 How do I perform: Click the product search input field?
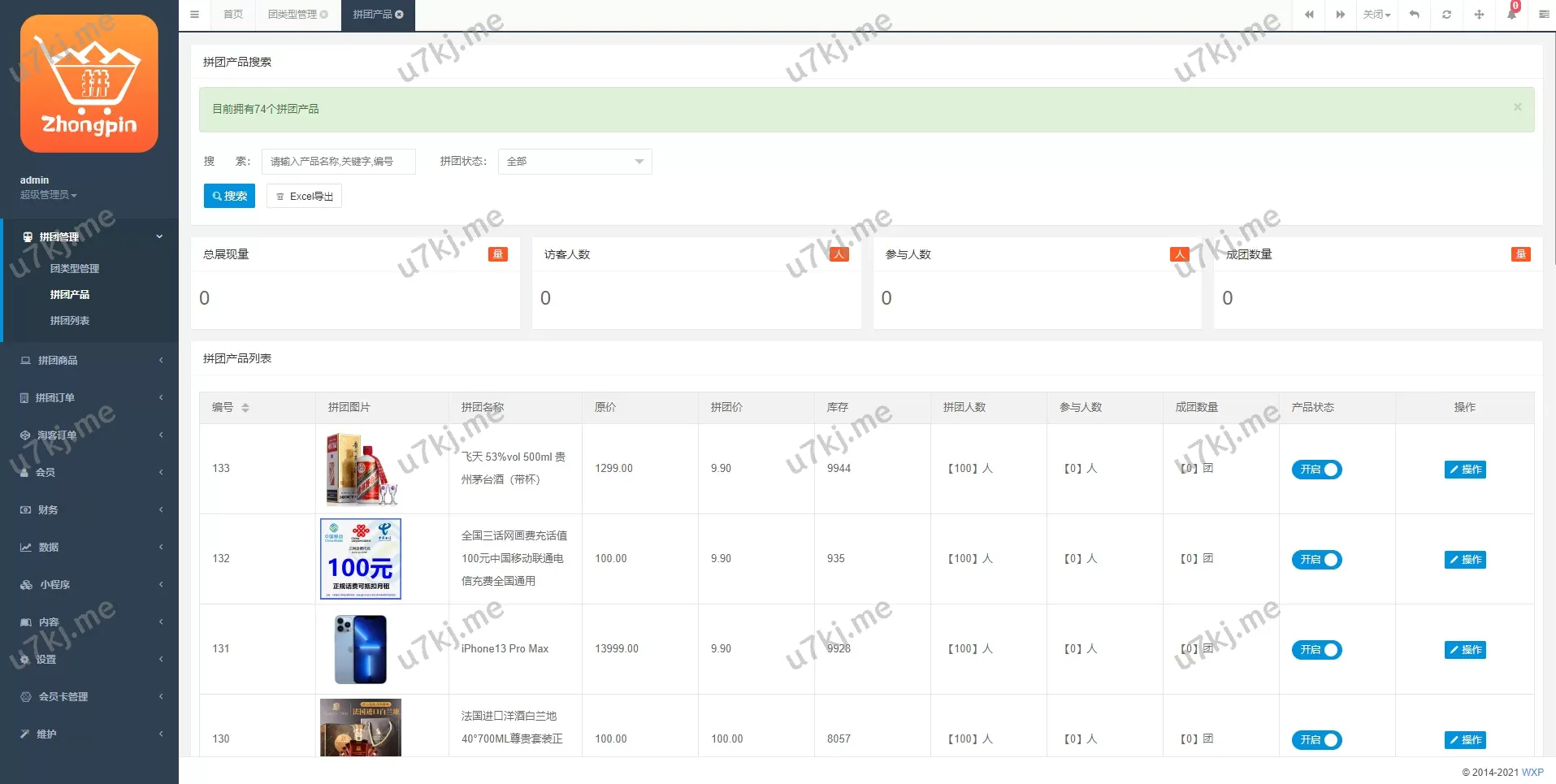point(338,162)
